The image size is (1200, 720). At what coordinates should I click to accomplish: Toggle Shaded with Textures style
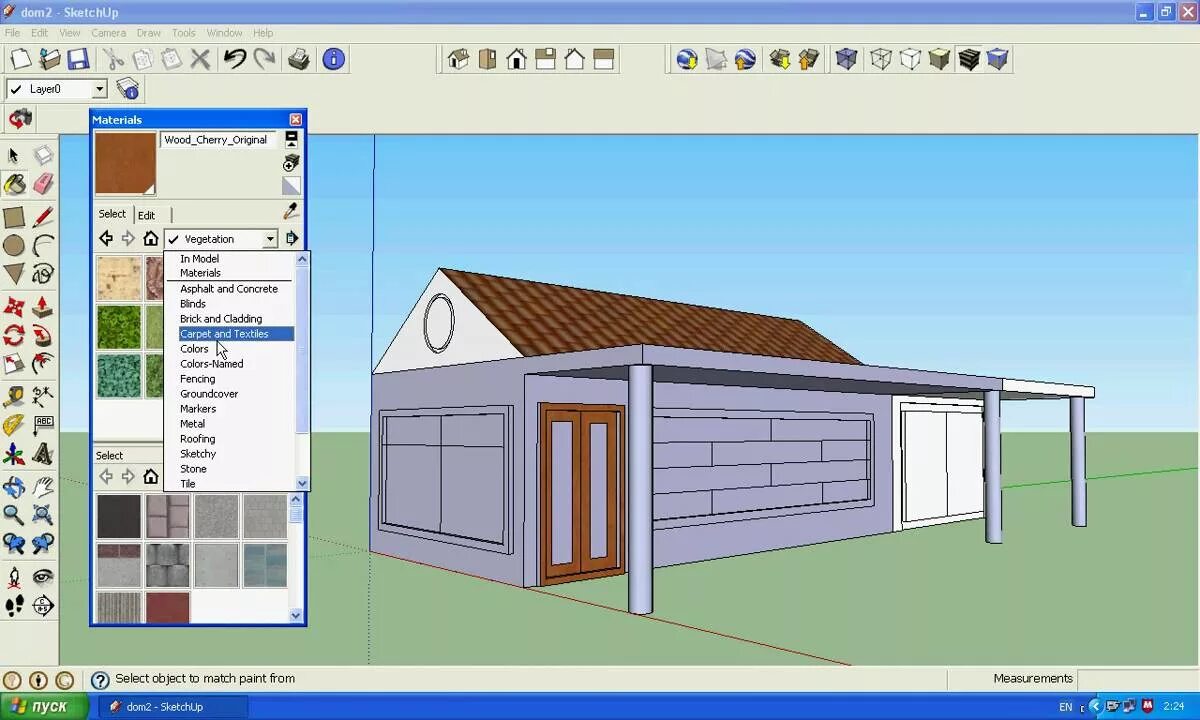[x=968, y=59]
